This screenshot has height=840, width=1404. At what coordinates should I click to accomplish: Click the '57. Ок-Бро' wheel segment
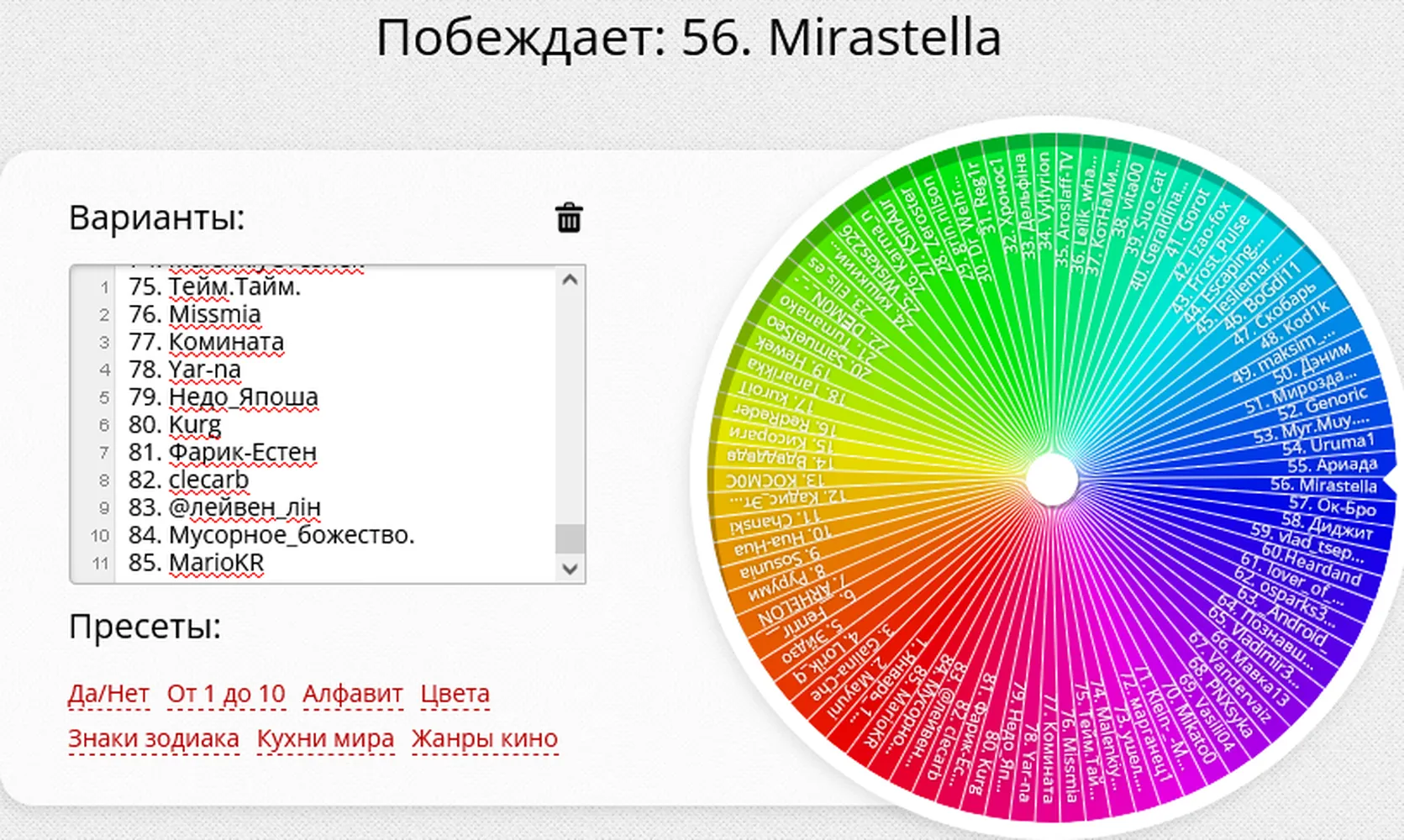1332,506
